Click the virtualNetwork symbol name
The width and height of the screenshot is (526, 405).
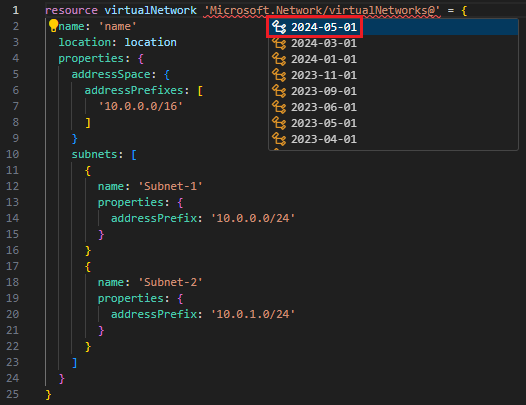coord(150,10)
